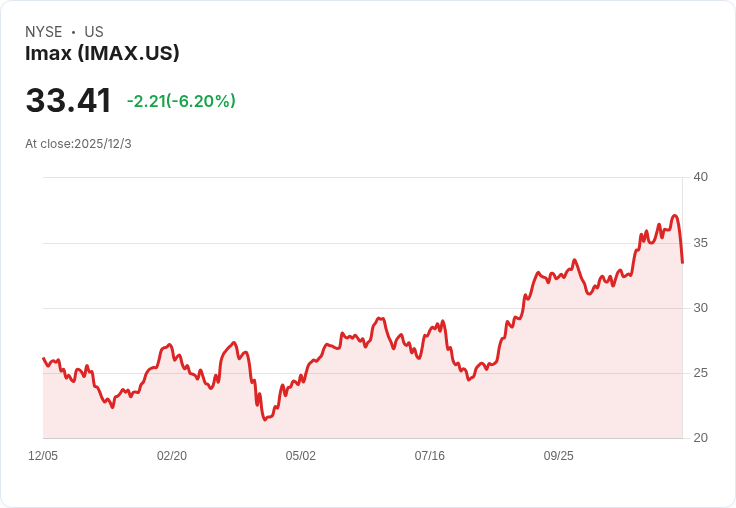Image resolution: width=736 pixels, height=508 pixels.
Task: Click the At close:2025/12/3 date text
Action: (78, 144)
